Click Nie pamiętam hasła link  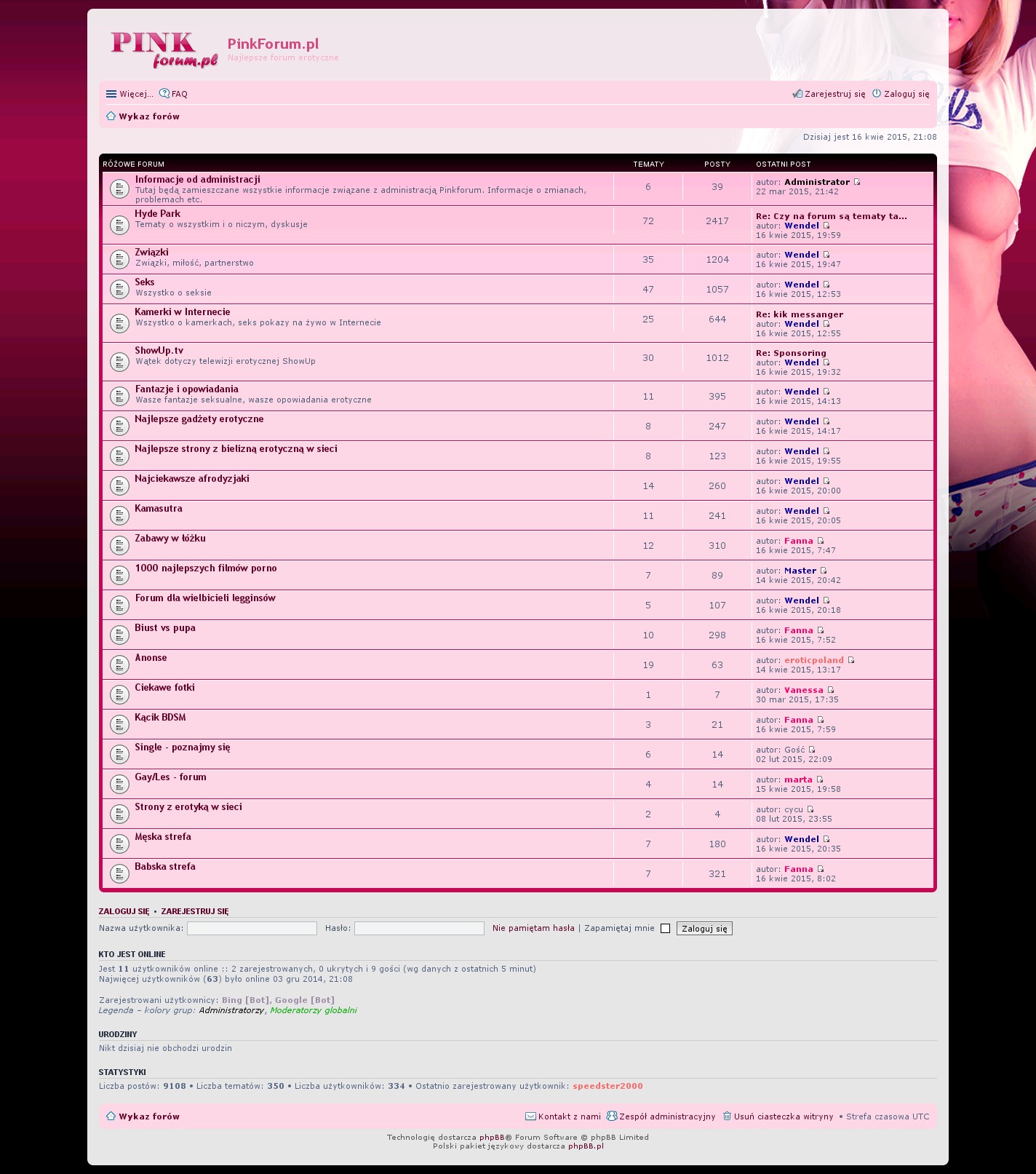click(x=533, y=928)
